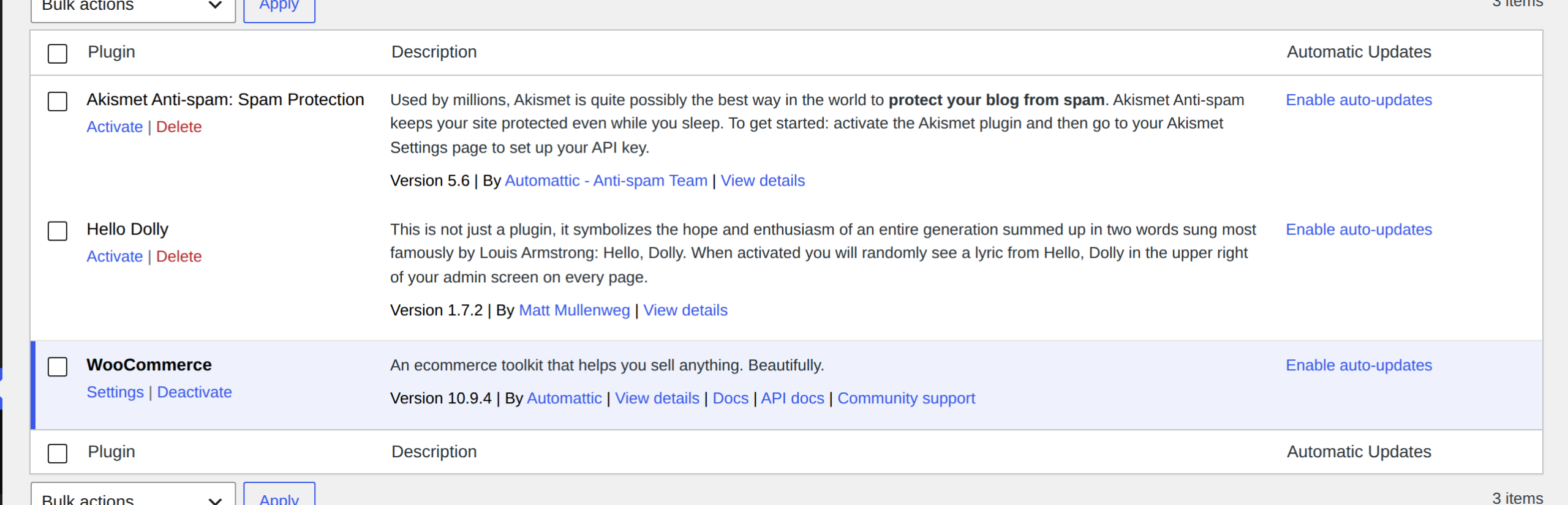Click the Hello Dolly plugin name
The image size is (1568, 505).
point(127,229)
